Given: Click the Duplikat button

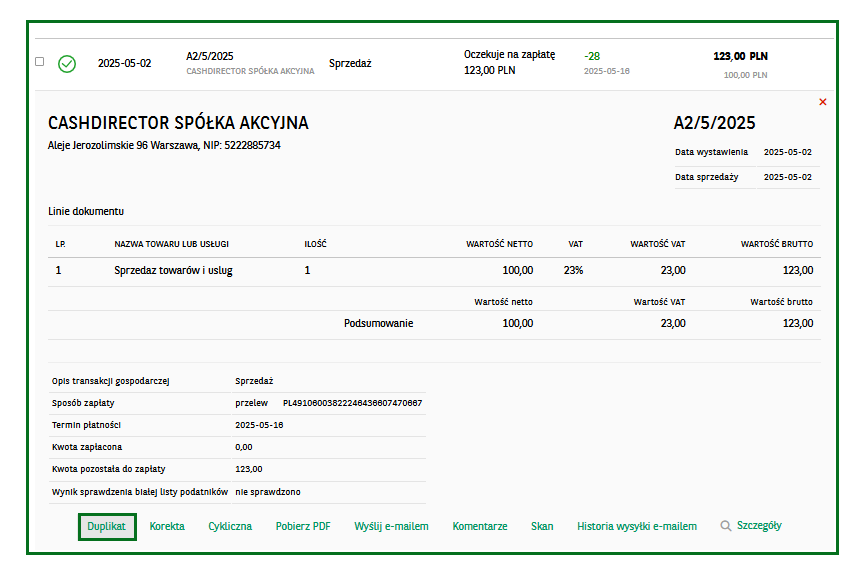Looking at the screenshot, I should [107, 526].
